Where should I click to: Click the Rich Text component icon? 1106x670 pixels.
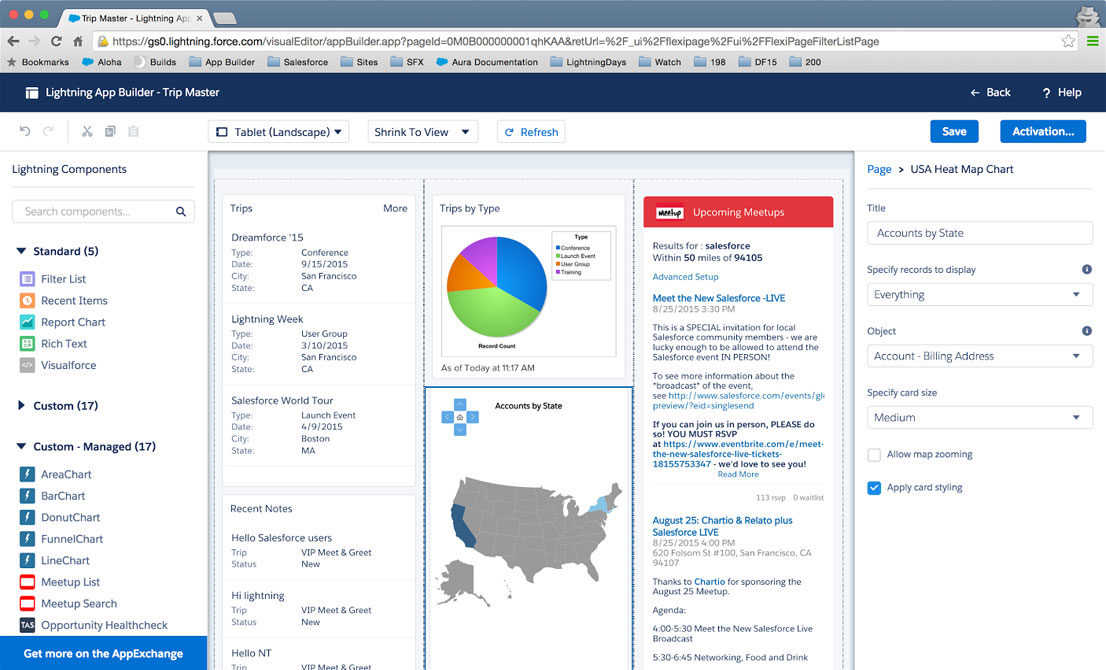(x=27, y=343)
